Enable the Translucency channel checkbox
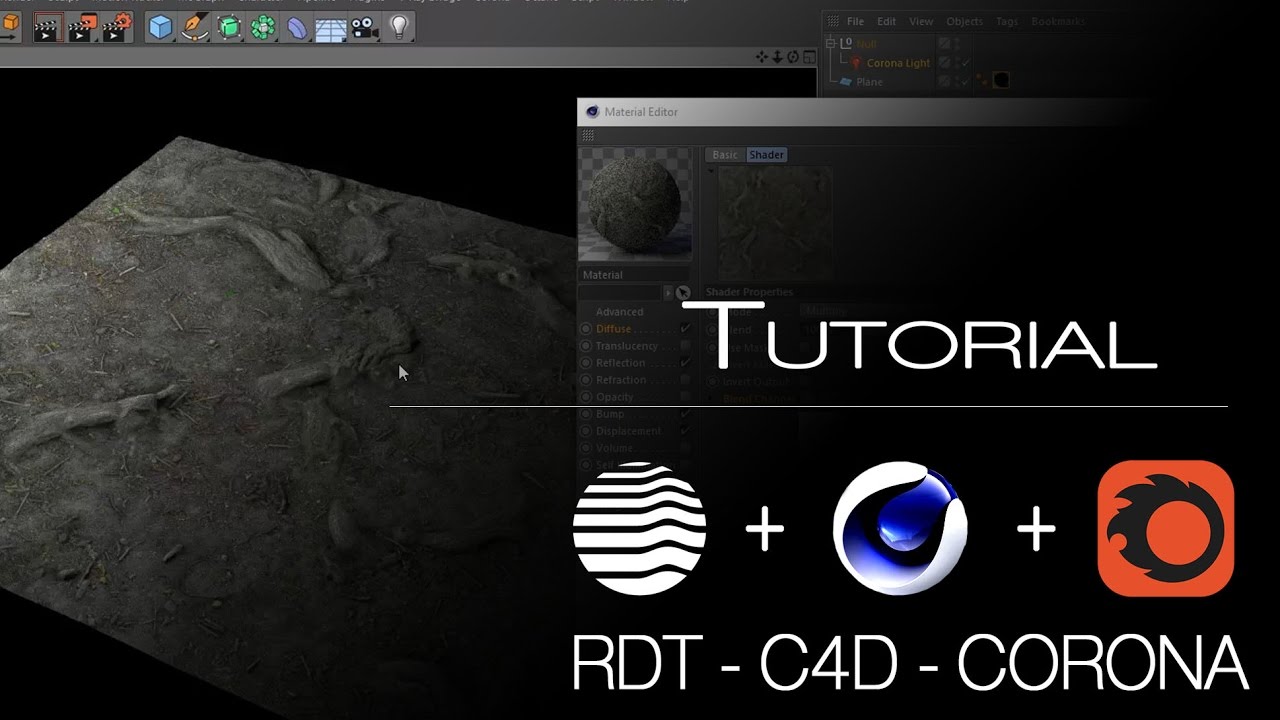The image size is (1280, 720). click(685, 346)
